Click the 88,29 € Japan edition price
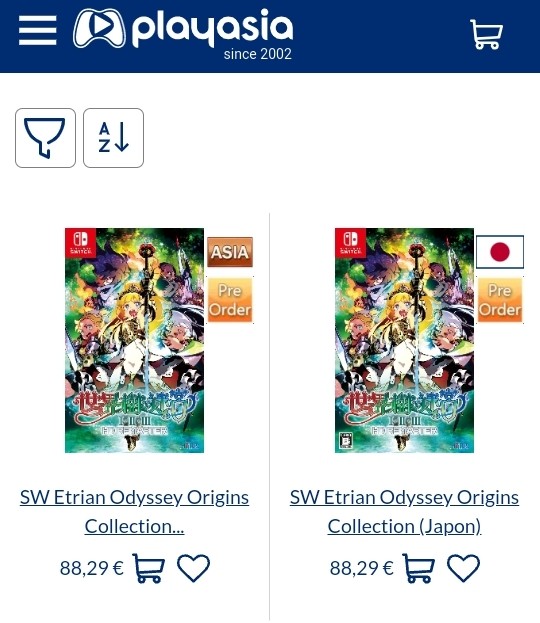Viewport: 540px width, 623px height. pyautogui.click(x=362, y=568)
